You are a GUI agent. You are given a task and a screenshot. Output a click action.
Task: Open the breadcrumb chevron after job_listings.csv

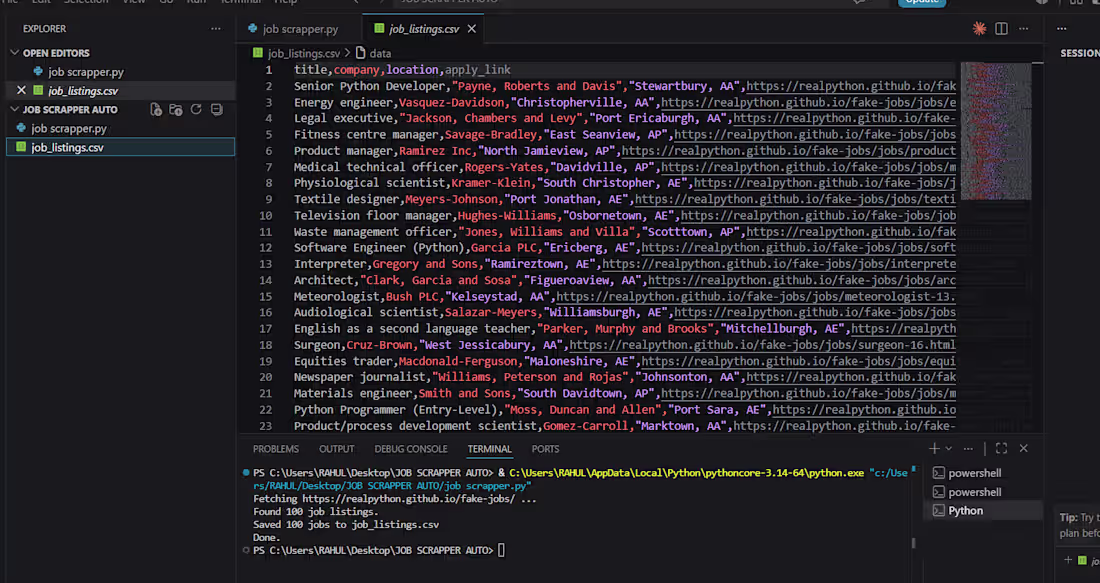click(x=347, y=53)
